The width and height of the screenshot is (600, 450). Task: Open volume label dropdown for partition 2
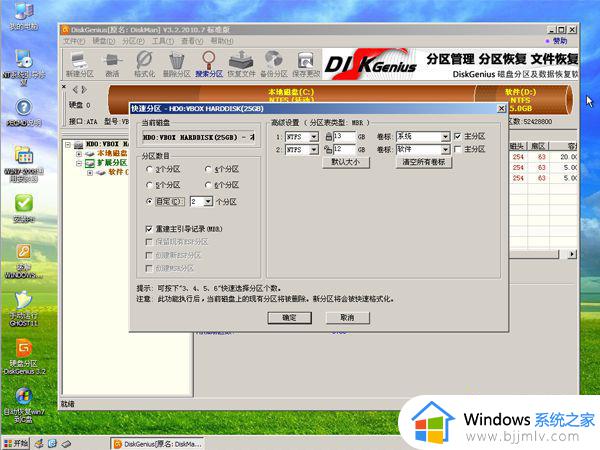pos(445,150)
